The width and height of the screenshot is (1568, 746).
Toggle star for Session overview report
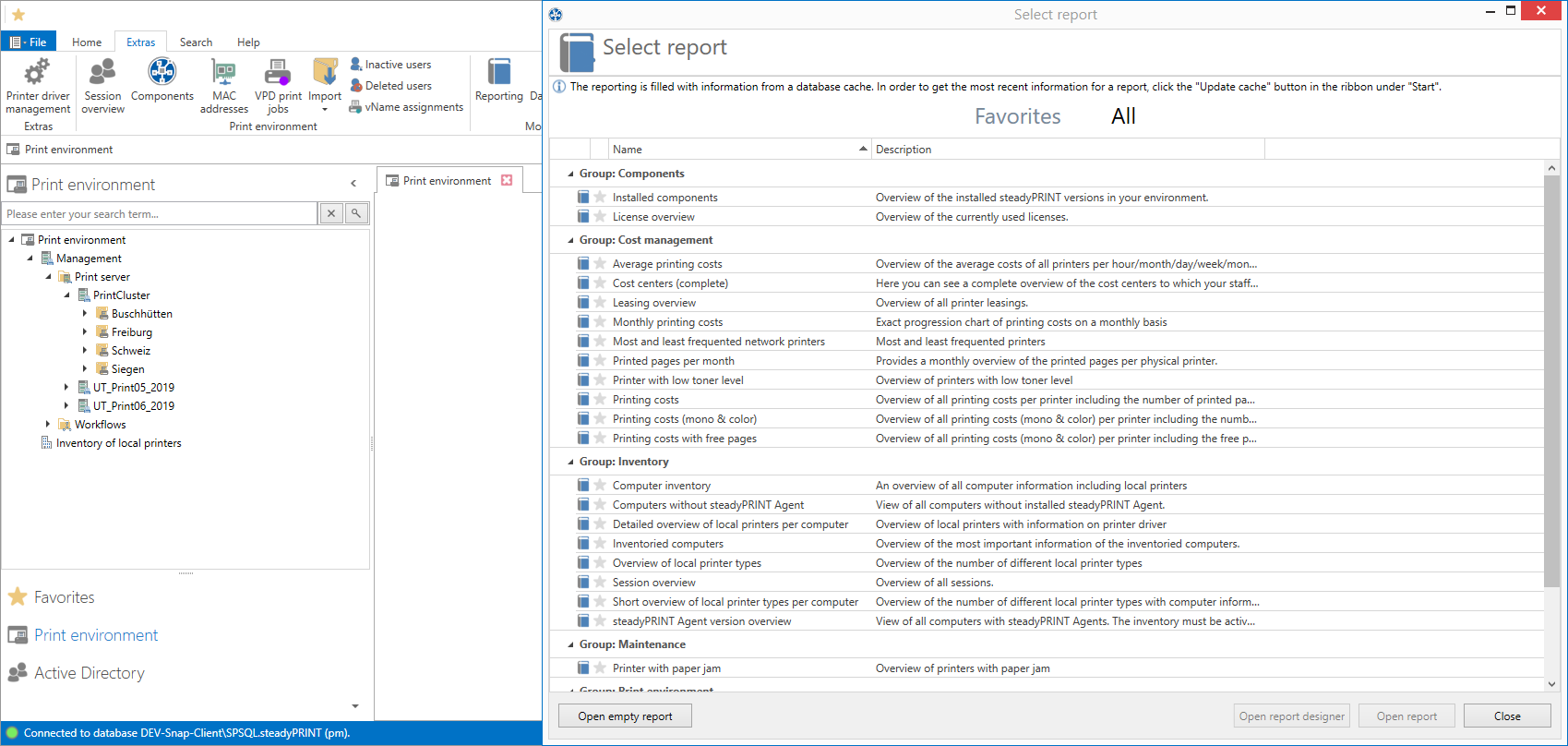[x=600, y=582]
